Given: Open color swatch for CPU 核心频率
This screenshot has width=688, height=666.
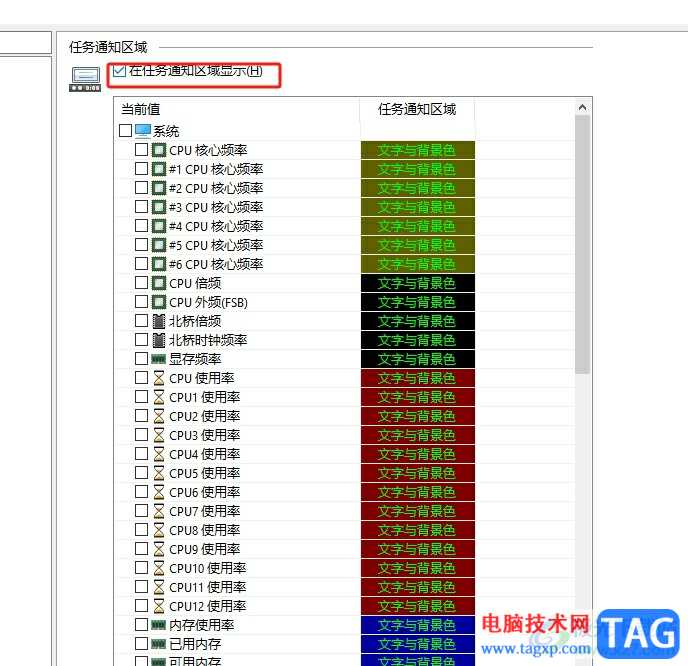Looking at the screenshot, I should (418, 150).
